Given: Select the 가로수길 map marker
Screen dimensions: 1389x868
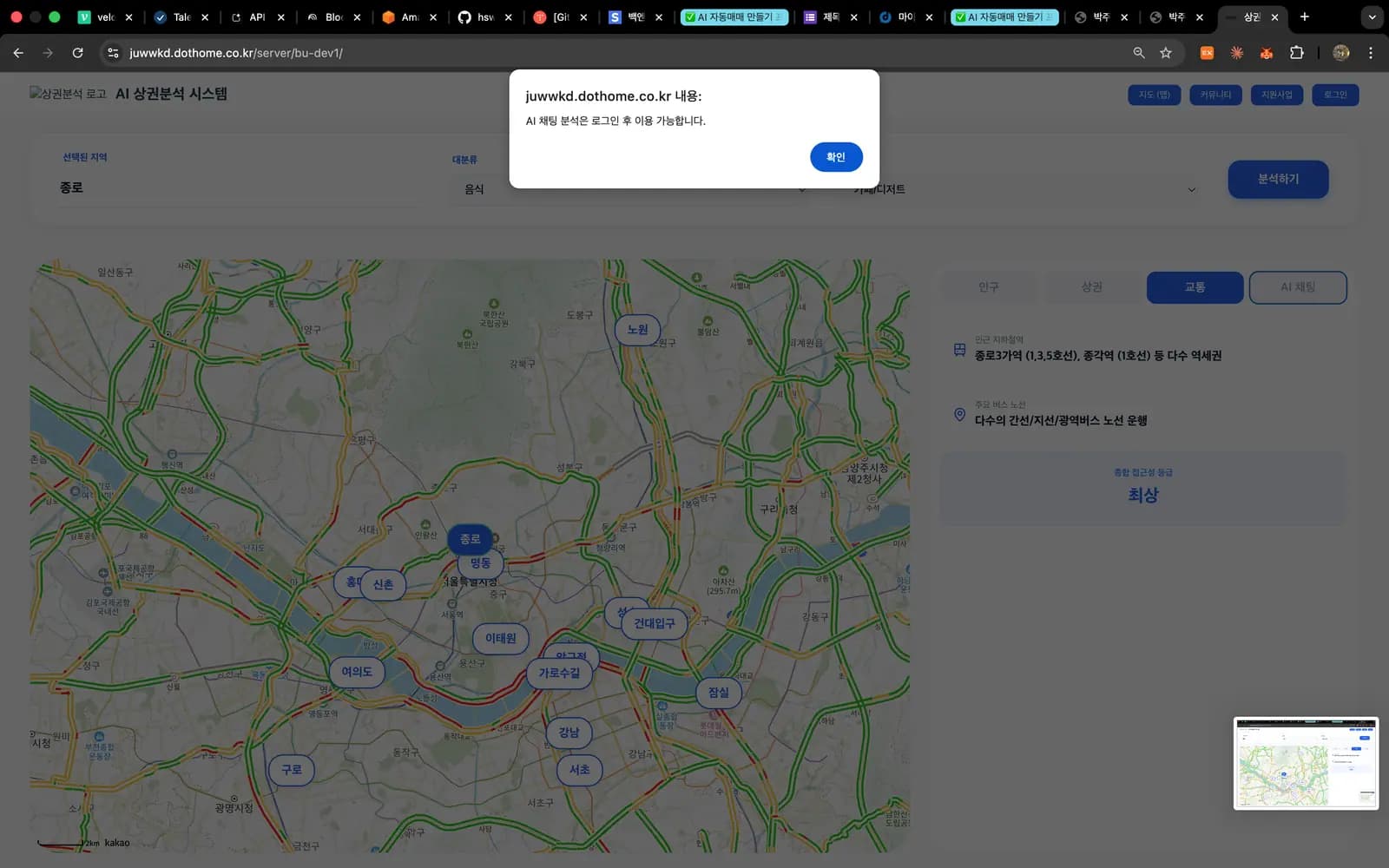Looking at the screenshot, I should click(559, 674).
